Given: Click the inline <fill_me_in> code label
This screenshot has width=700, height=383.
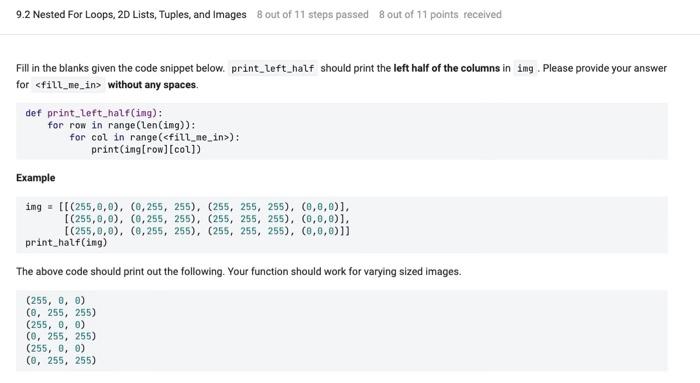Looking at the screenshot, I should coord(68,85).
